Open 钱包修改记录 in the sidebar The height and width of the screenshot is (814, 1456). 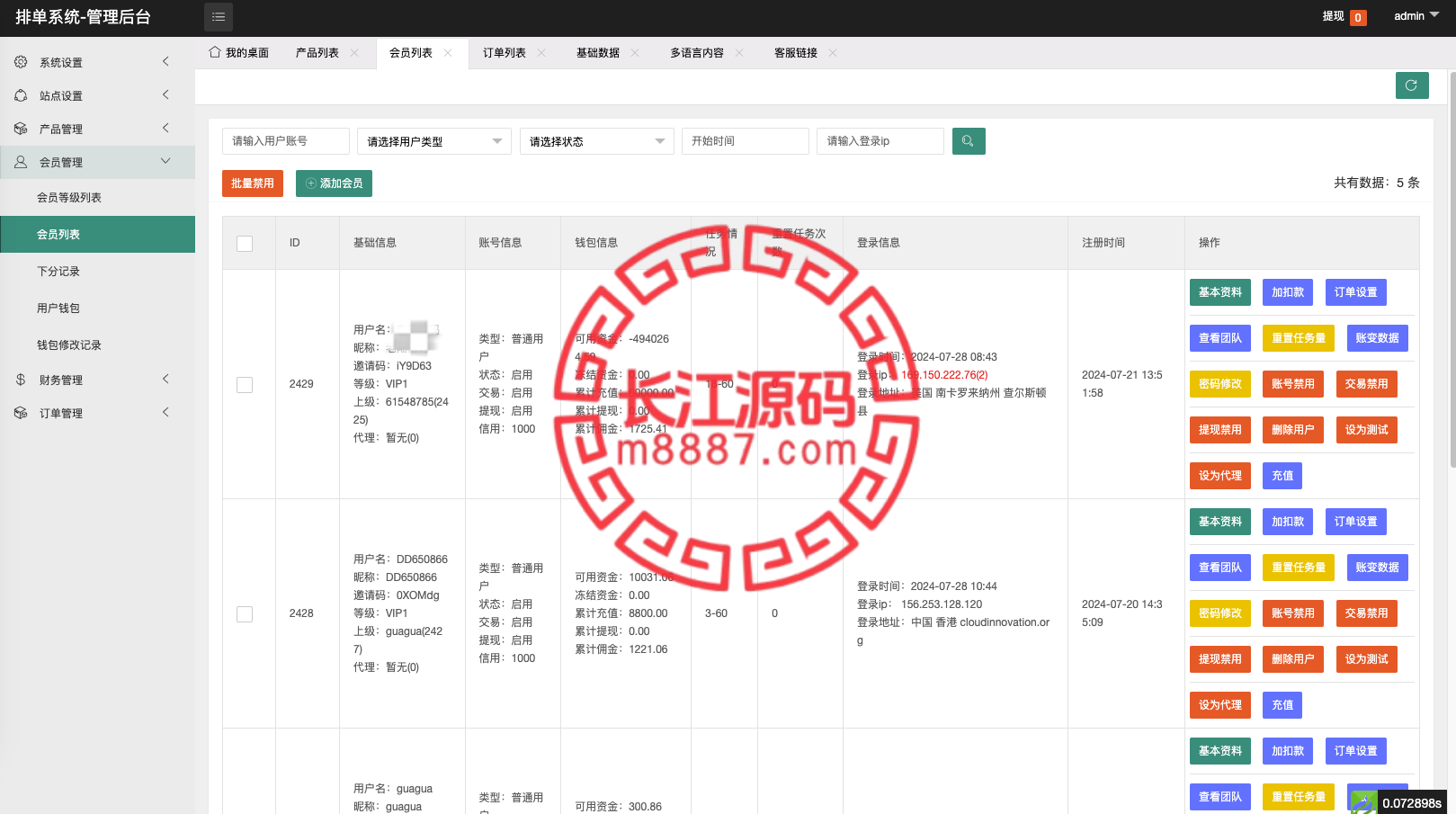pos(97,345)
